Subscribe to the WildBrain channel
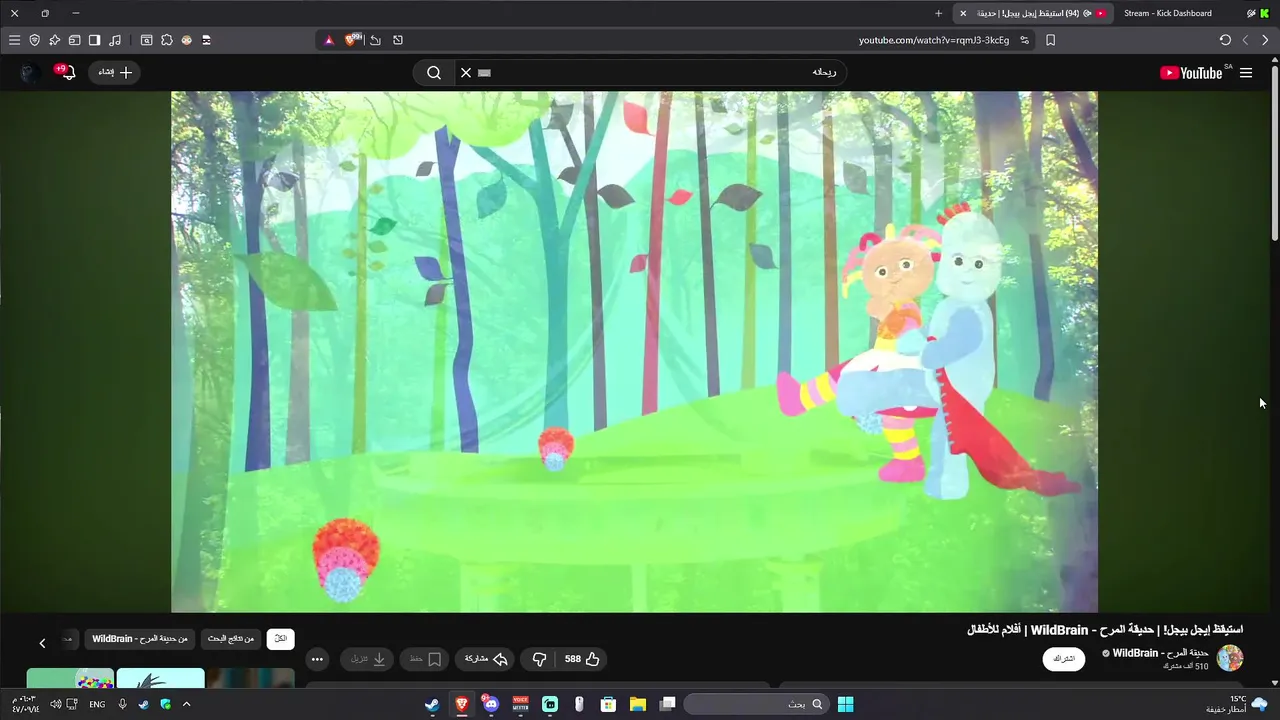 pyautogui.click(x=1064, y=659)
